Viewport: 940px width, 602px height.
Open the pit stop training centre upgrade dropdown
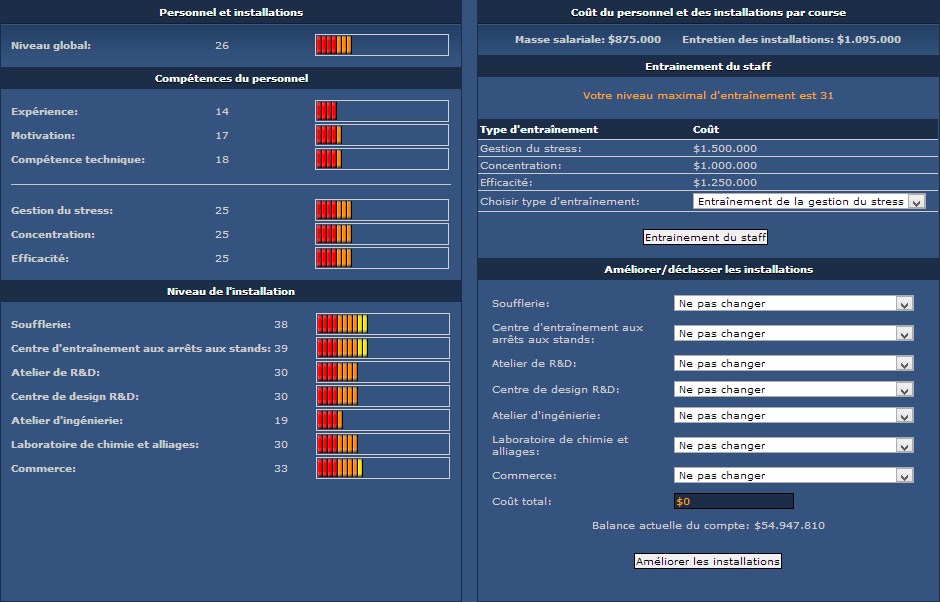tap(793, 333)
